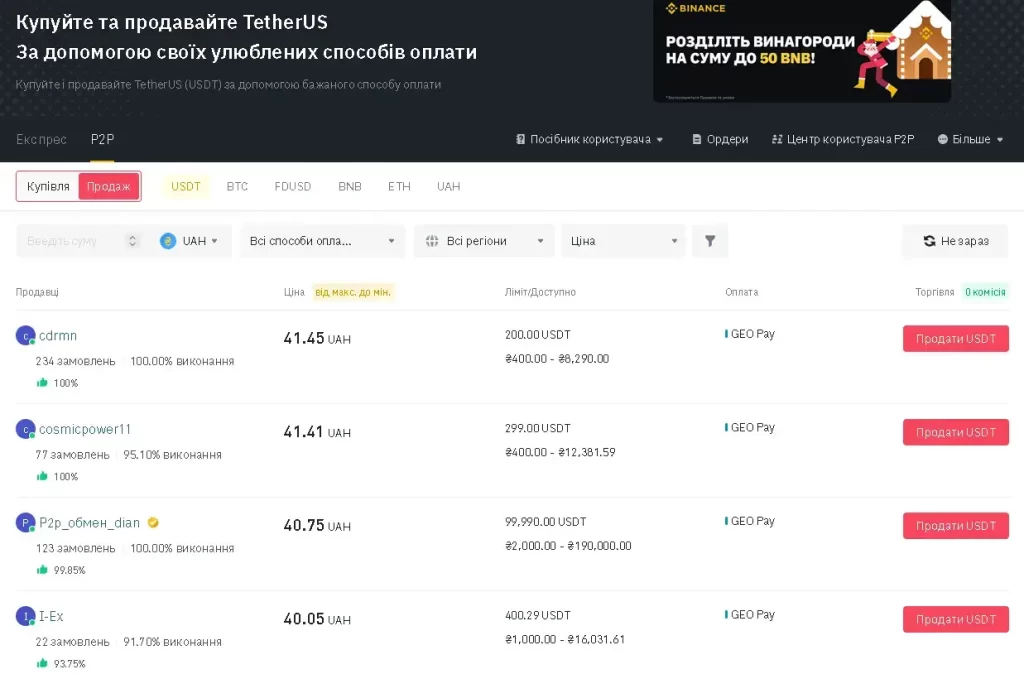
Task: Click Продати USDT for P2p_обмен_dian
Action: point(955,526)
